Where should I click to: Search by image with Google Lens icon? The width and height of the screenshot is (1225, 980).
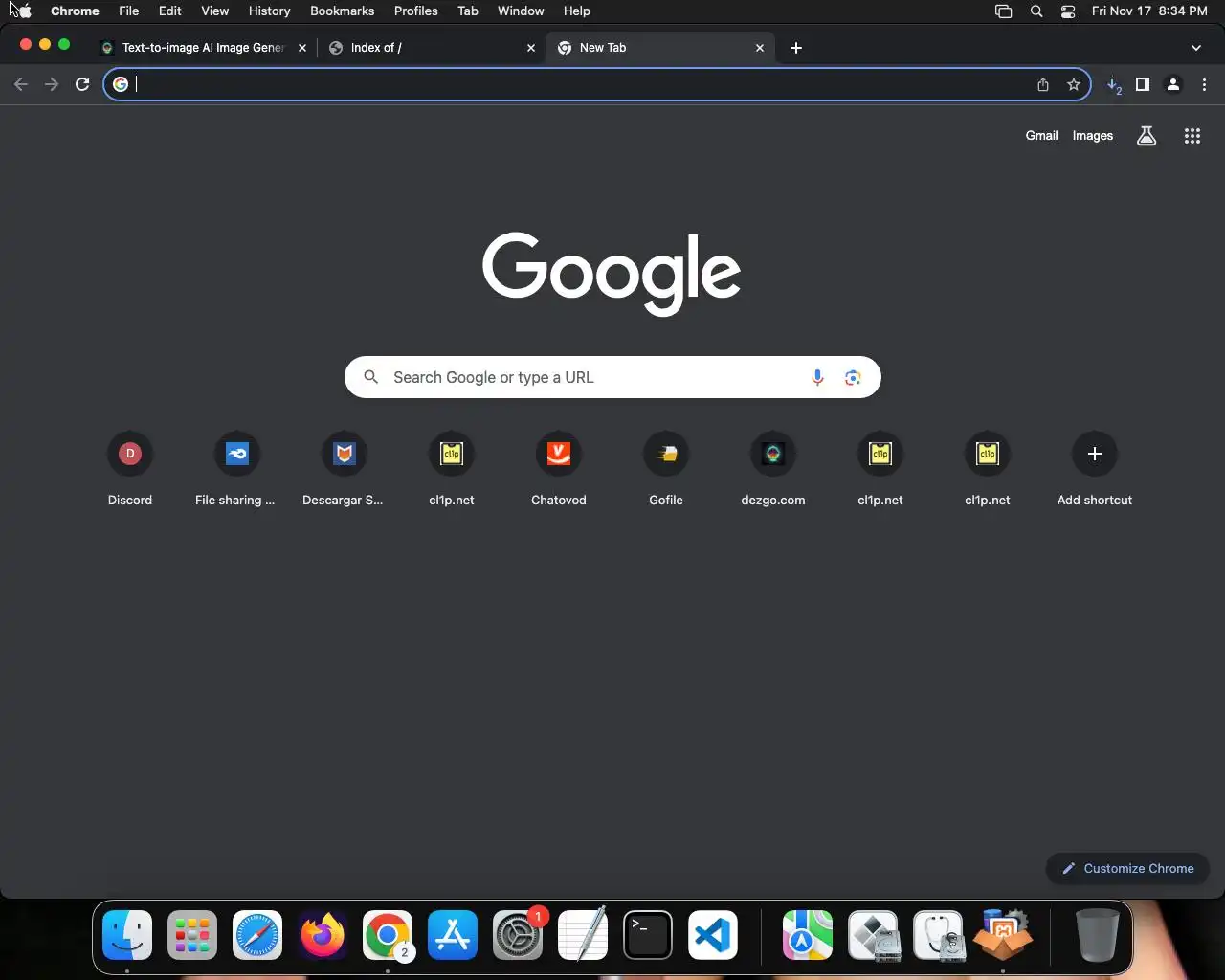pos(853,377)
